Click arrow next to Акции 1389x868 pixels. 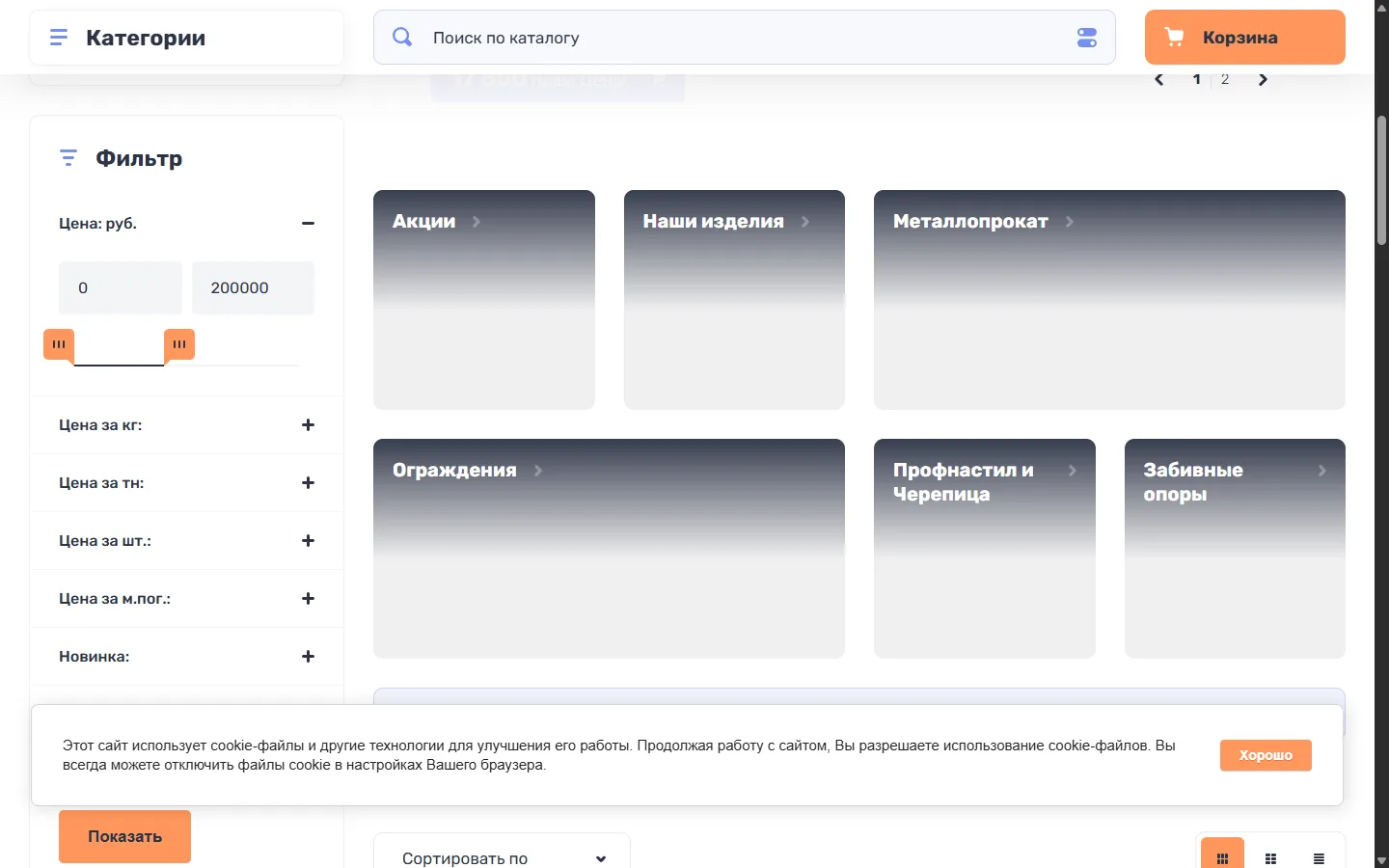477,222
